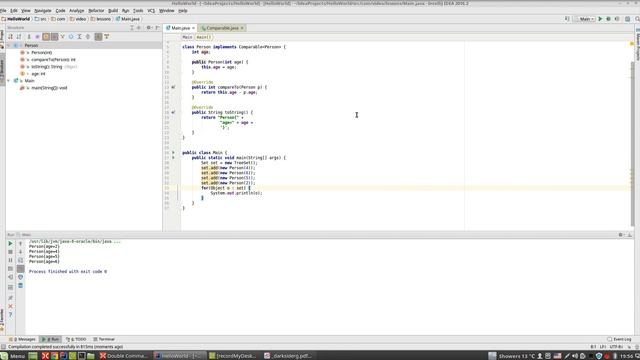Select the Main.java editor tab

pyautogui.click(x=180, y=28)
